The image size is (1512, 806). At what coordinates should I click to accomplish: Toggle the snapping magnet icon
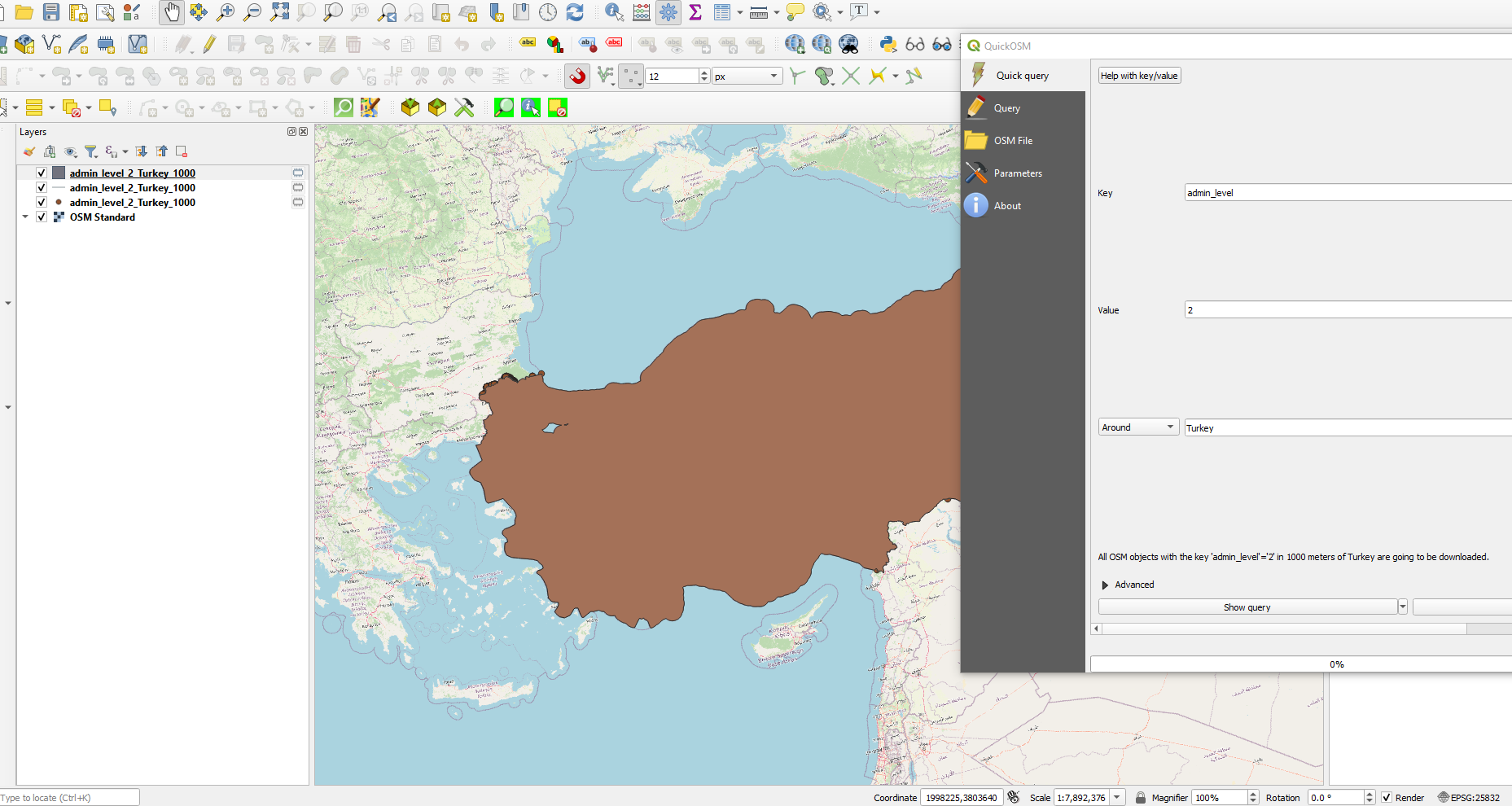coord(577,76)
